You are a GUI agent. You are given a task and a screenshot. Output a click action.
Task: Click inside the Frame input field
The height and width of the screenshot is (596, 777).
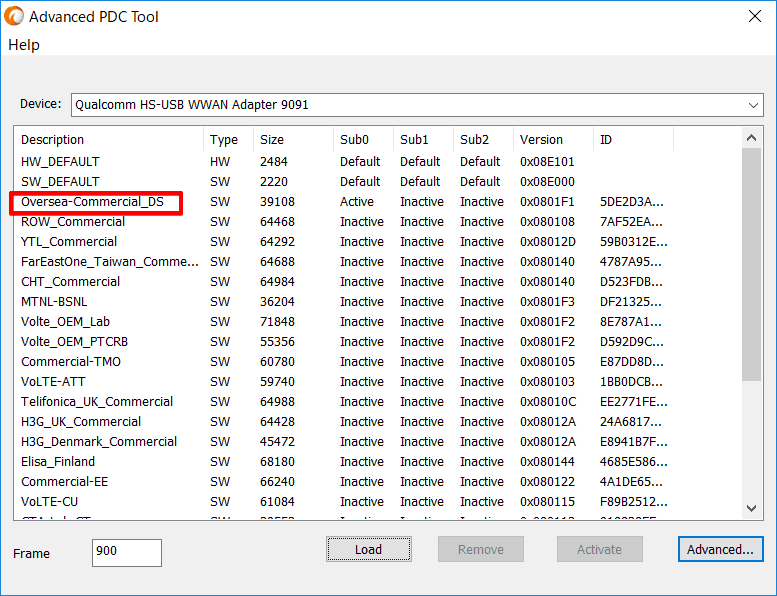(126, 553)
